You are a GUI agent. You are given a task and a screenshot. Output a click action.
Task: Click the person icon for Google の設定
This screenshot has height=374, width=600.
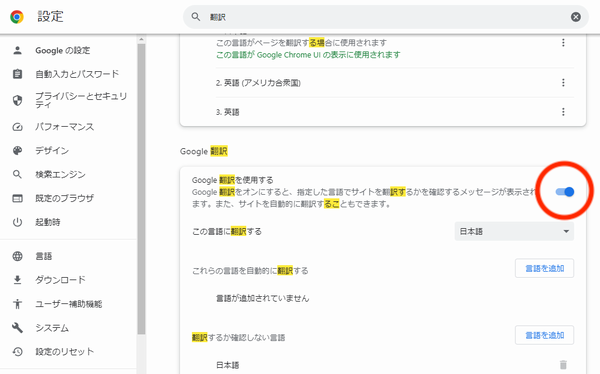pos(17,50)
